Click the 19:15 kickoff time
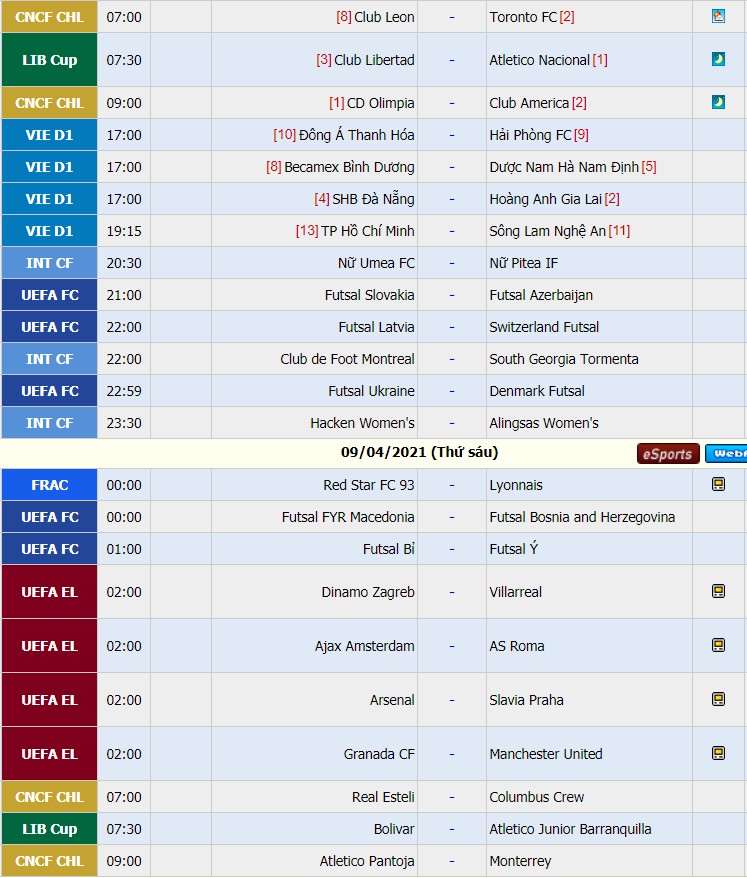 (x=124, y=231)
